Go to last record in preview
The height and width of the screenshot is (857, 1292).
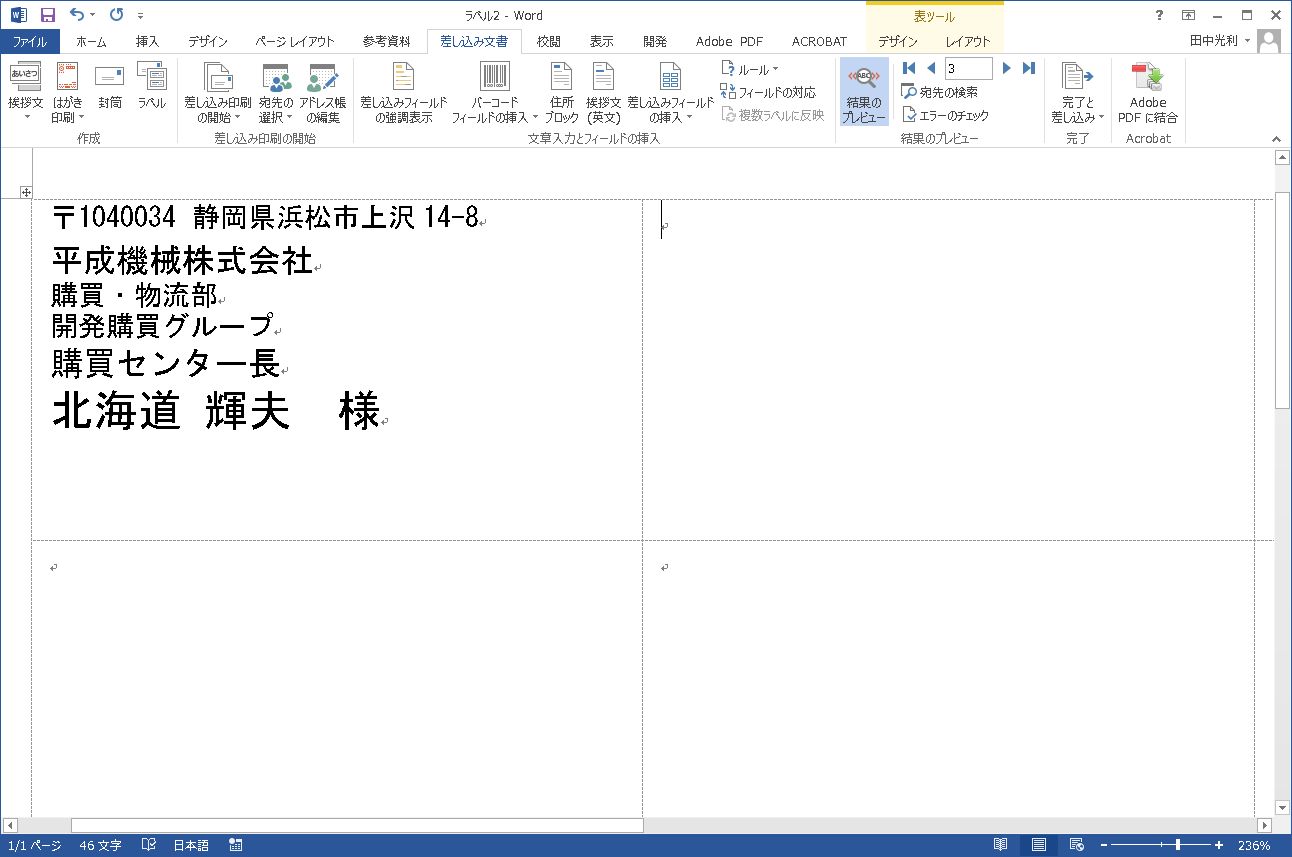(1029, 68)
